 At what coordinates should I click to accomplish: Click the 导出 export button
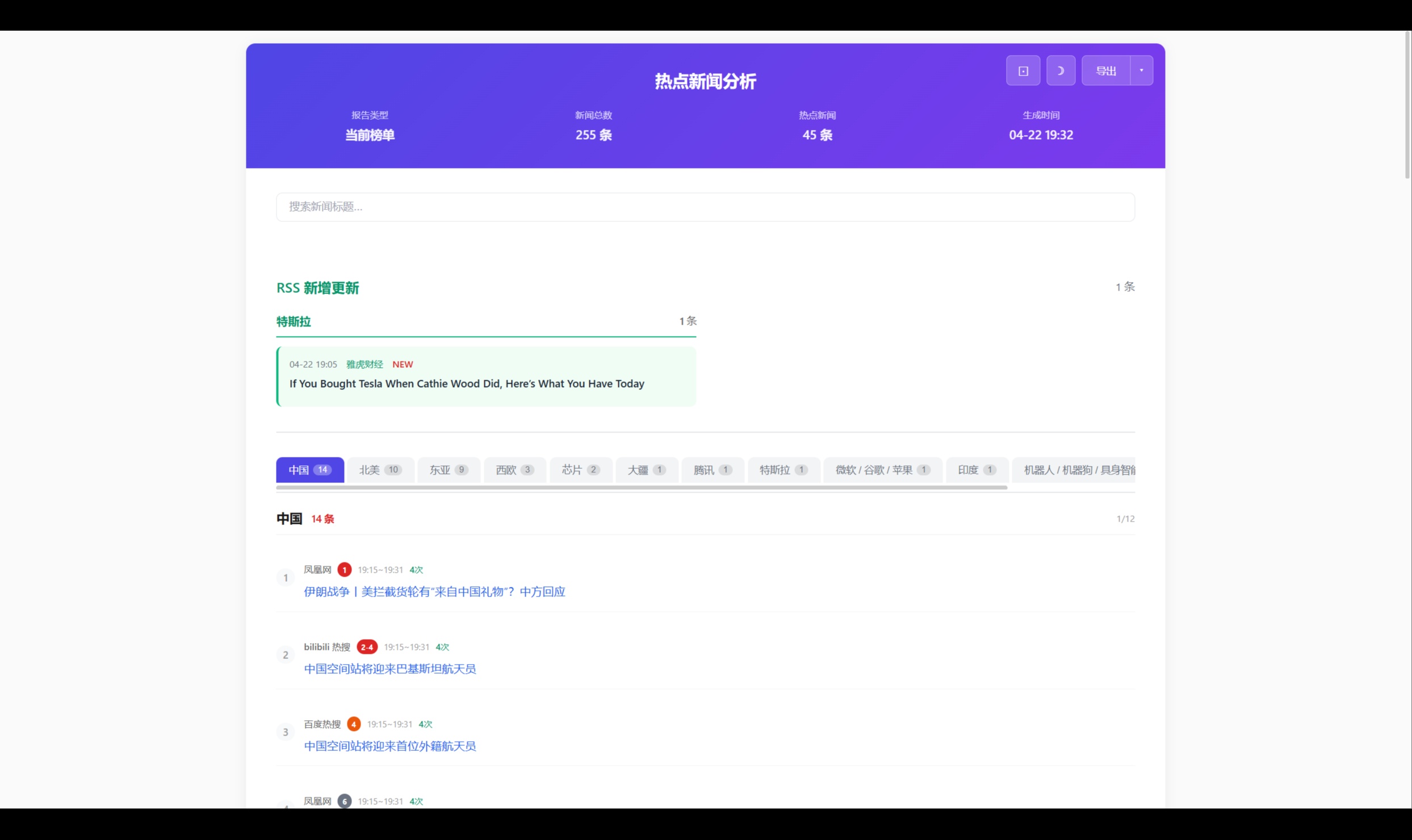tap(1105, 71)
